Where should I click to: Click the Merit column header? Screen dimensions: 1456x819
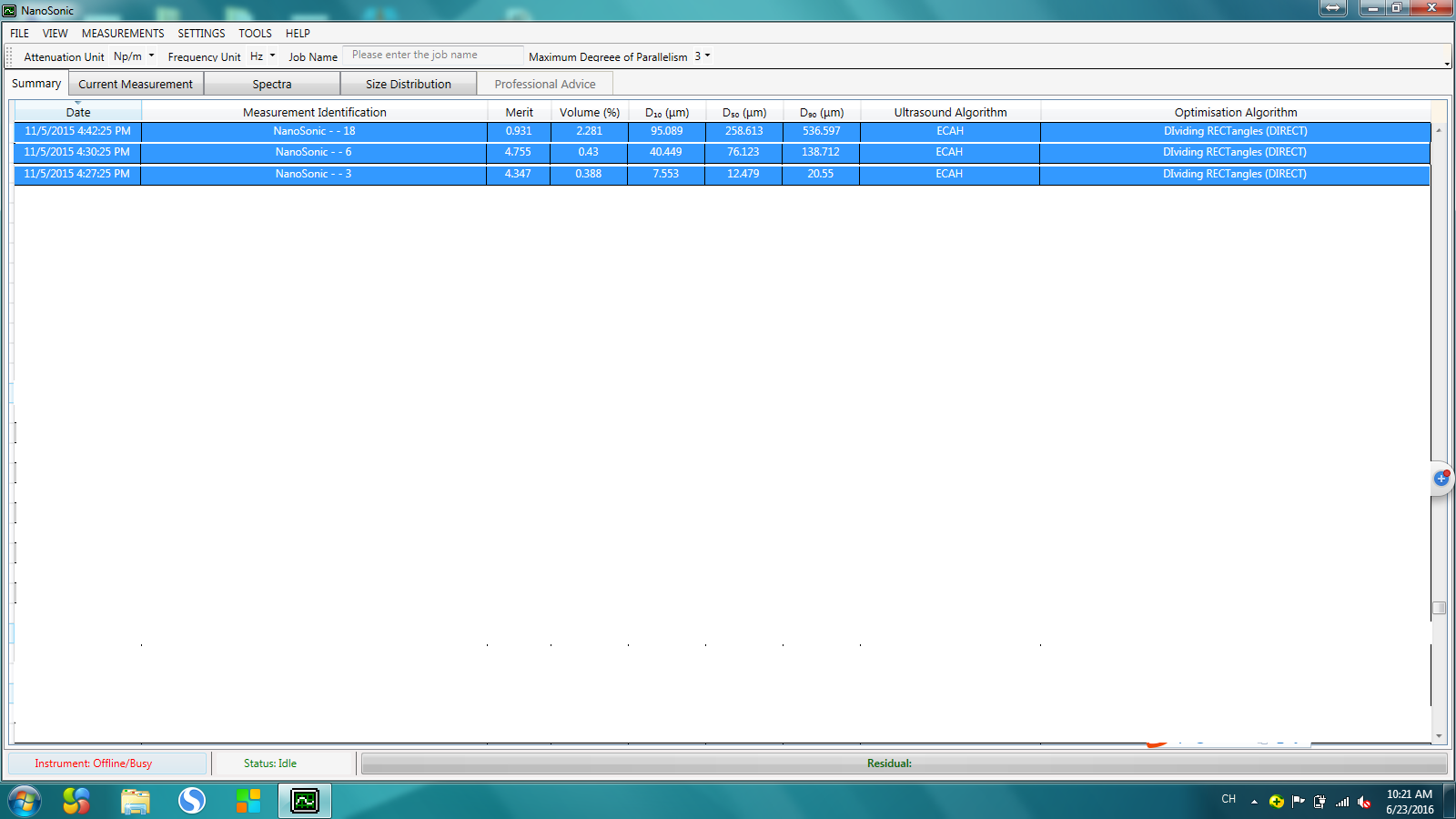click(x=519, y=113)
